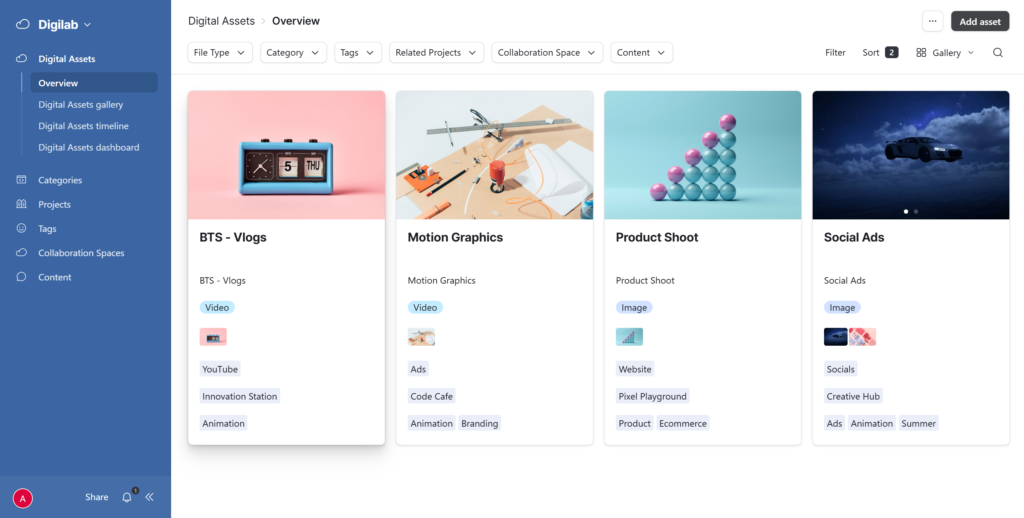
Task: Click Digital Assets breadcrumb link
Action: tap(221, 21)
